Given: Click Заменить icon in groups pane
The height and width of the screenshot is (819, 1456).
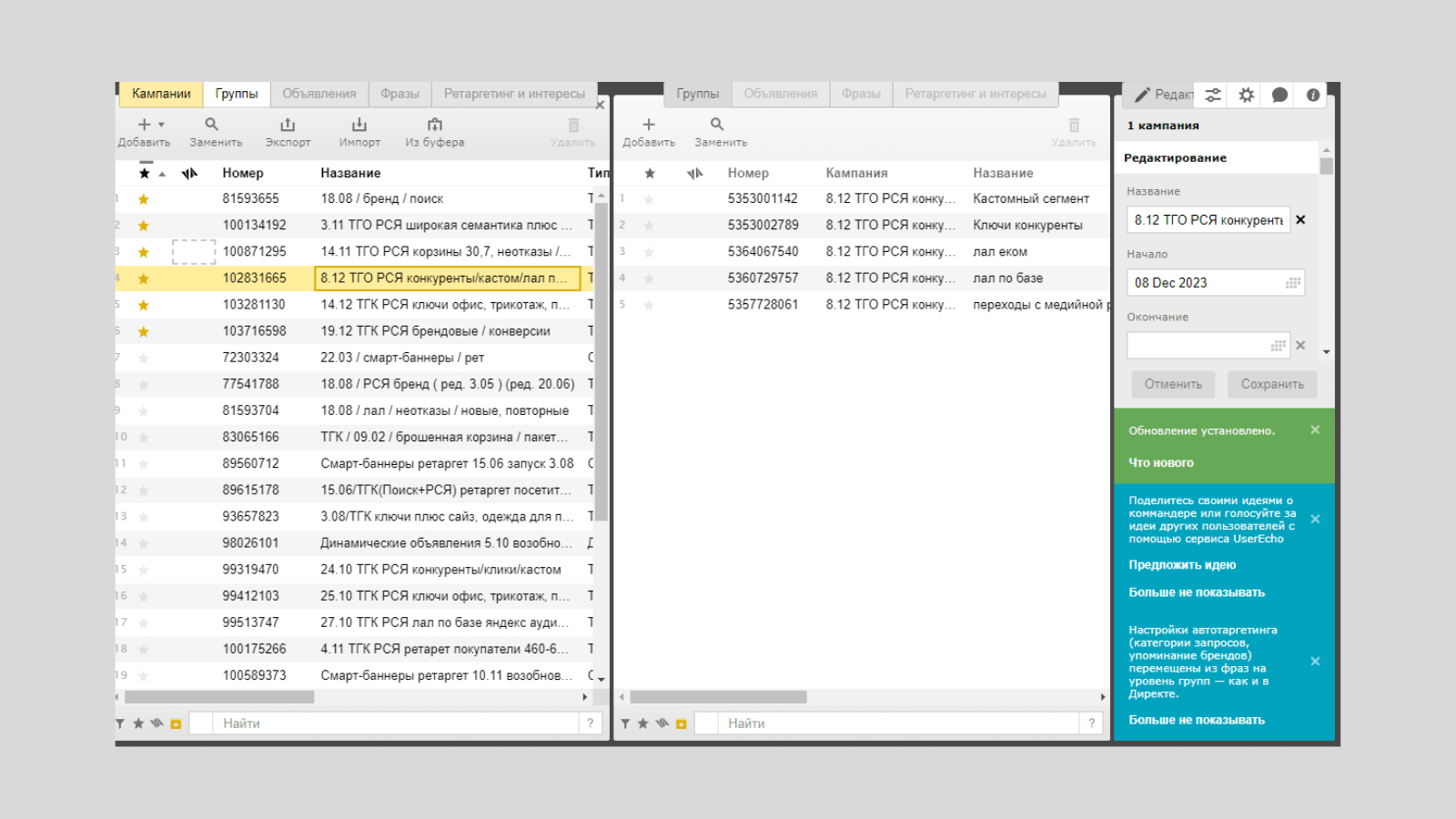Looking at the screenshot, I should tap(717, 125).
